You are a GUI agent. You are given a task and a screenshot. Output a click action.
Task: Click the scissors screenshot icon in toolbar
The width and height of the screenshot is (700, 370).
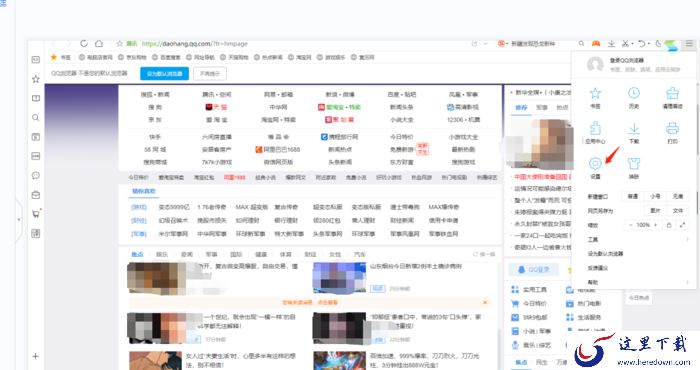point(625,43)
